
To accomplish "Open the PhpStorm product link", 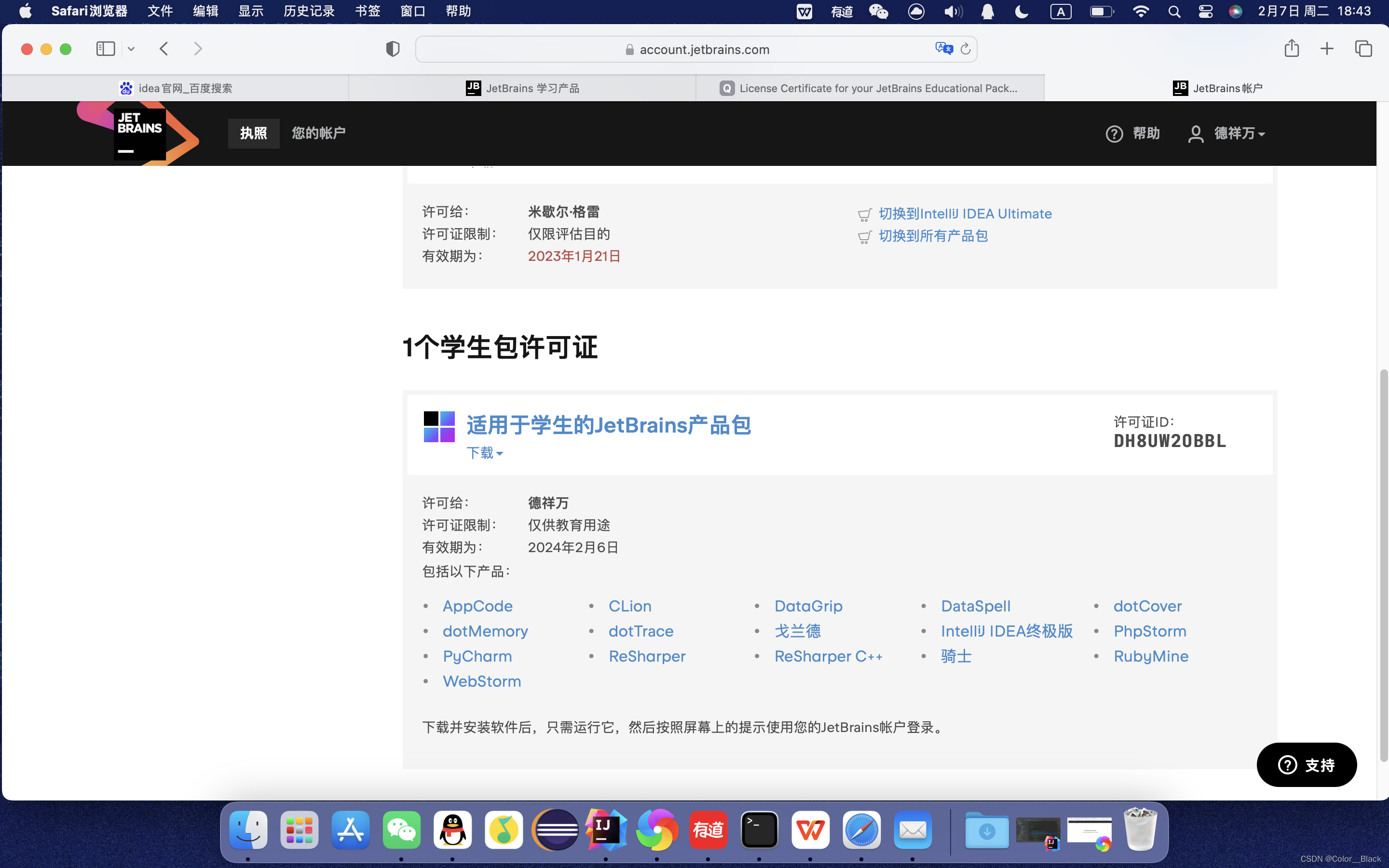I will 1150,632.
